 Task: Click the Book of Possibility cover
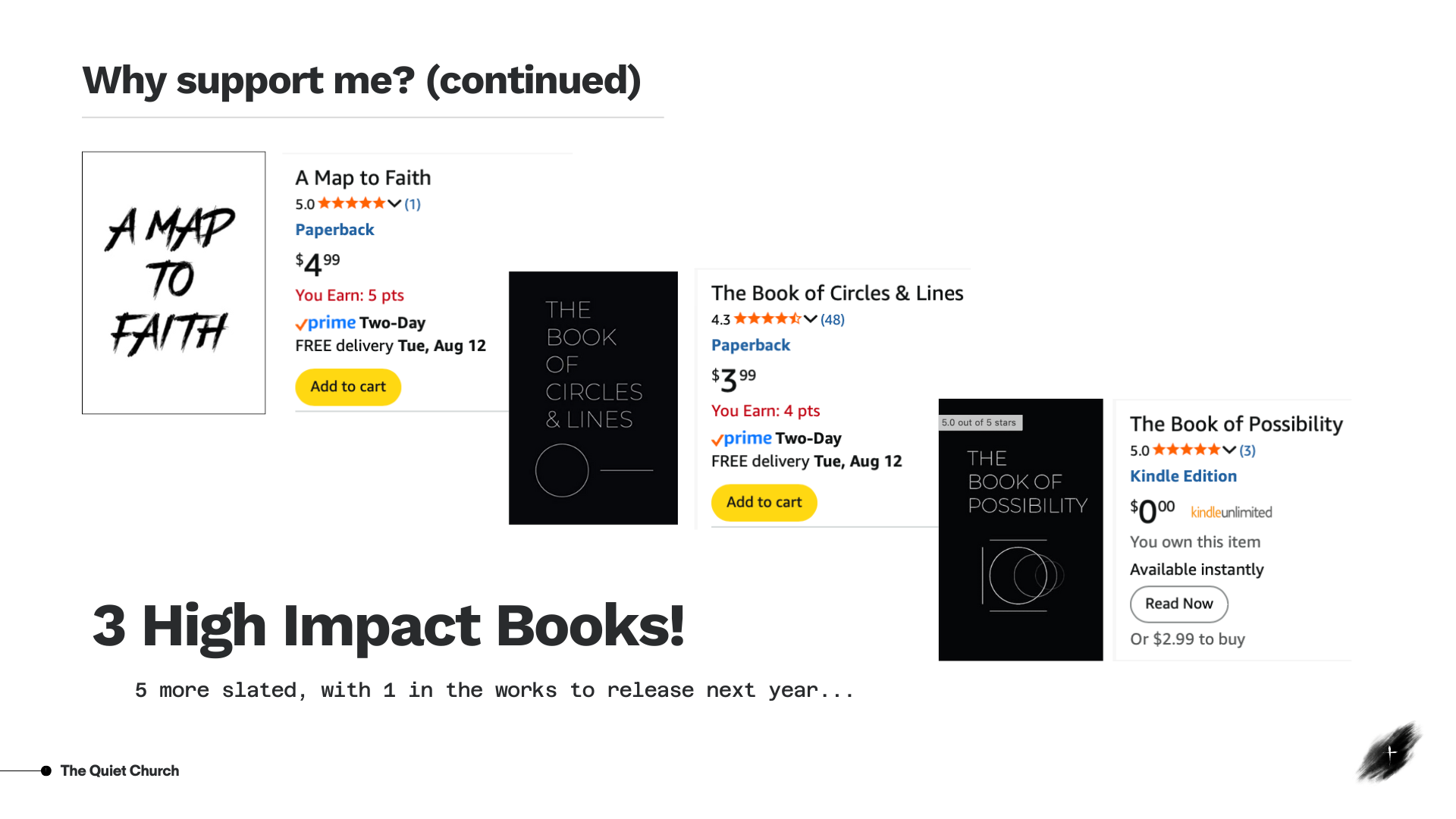[1020, 529]
